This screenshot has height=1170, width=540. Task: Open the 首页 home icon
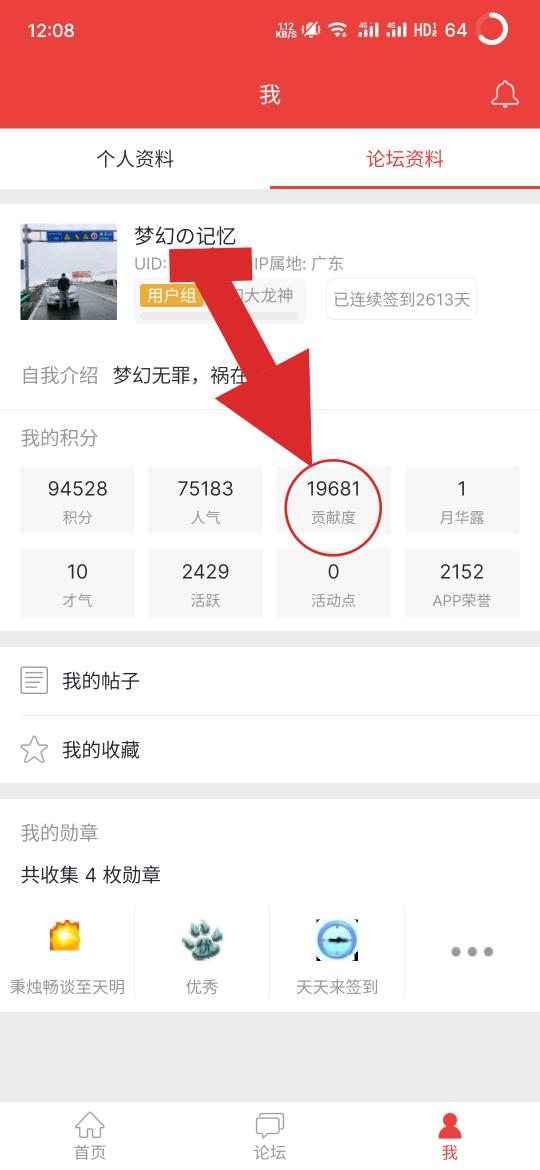(90, 1125)
